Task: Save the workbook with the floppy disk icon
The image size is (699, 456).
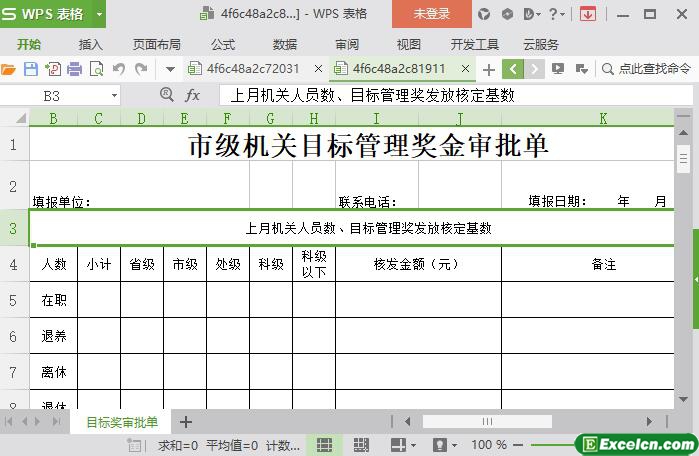Action: coord(30,69)
